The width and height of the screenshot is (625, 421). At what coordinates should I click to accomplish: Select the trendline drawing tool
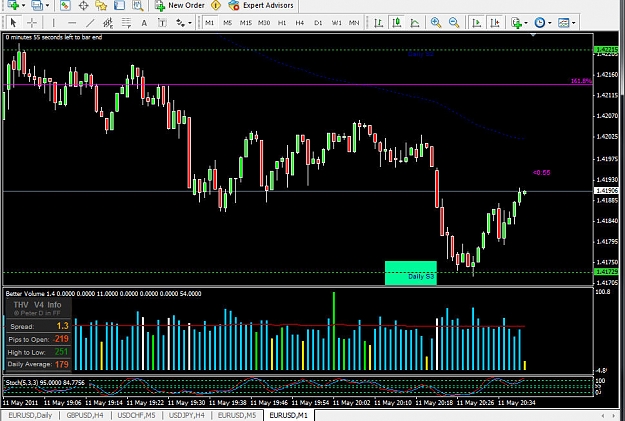90,23
